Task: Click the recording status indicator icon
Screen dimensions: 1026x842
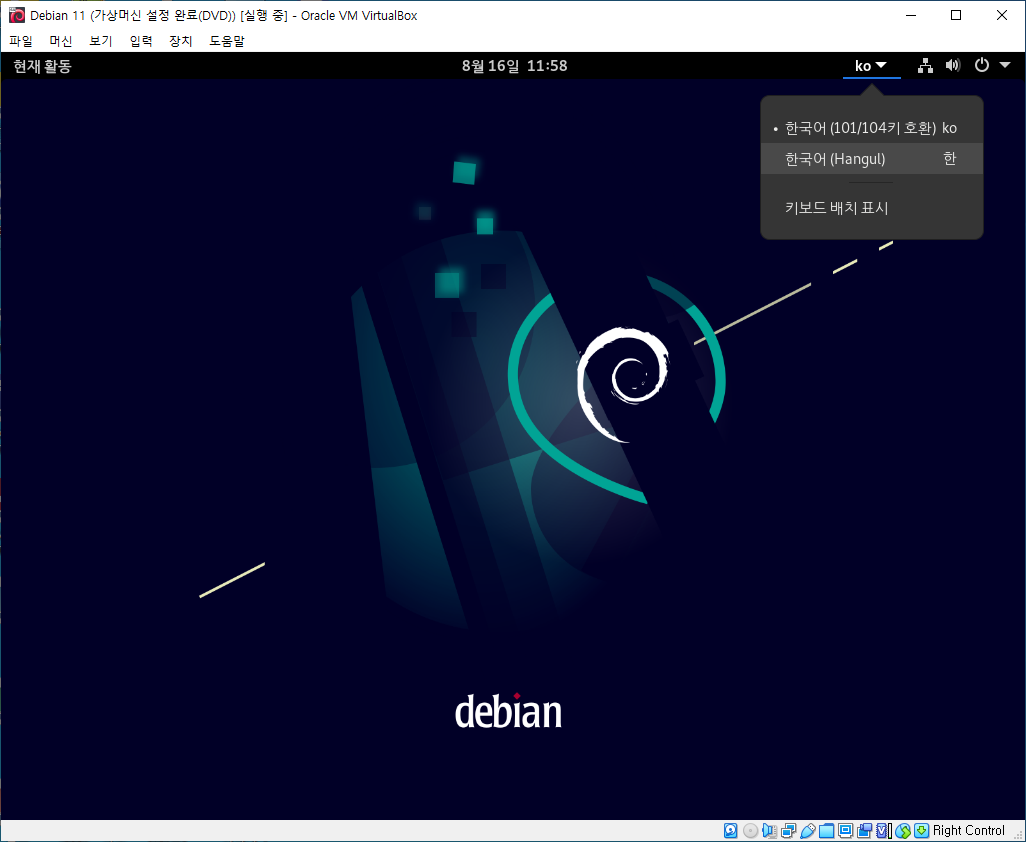Action: point(864,831)
